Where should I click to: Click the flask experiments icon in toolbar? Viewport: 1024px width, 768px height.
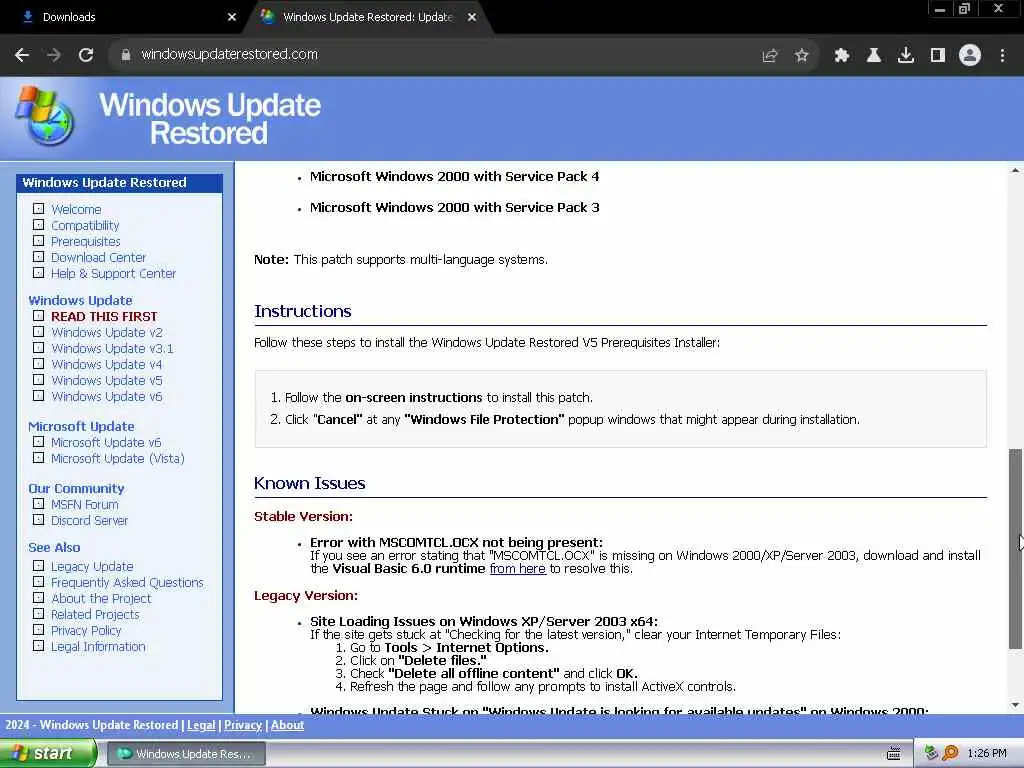[x=874, y=56]
